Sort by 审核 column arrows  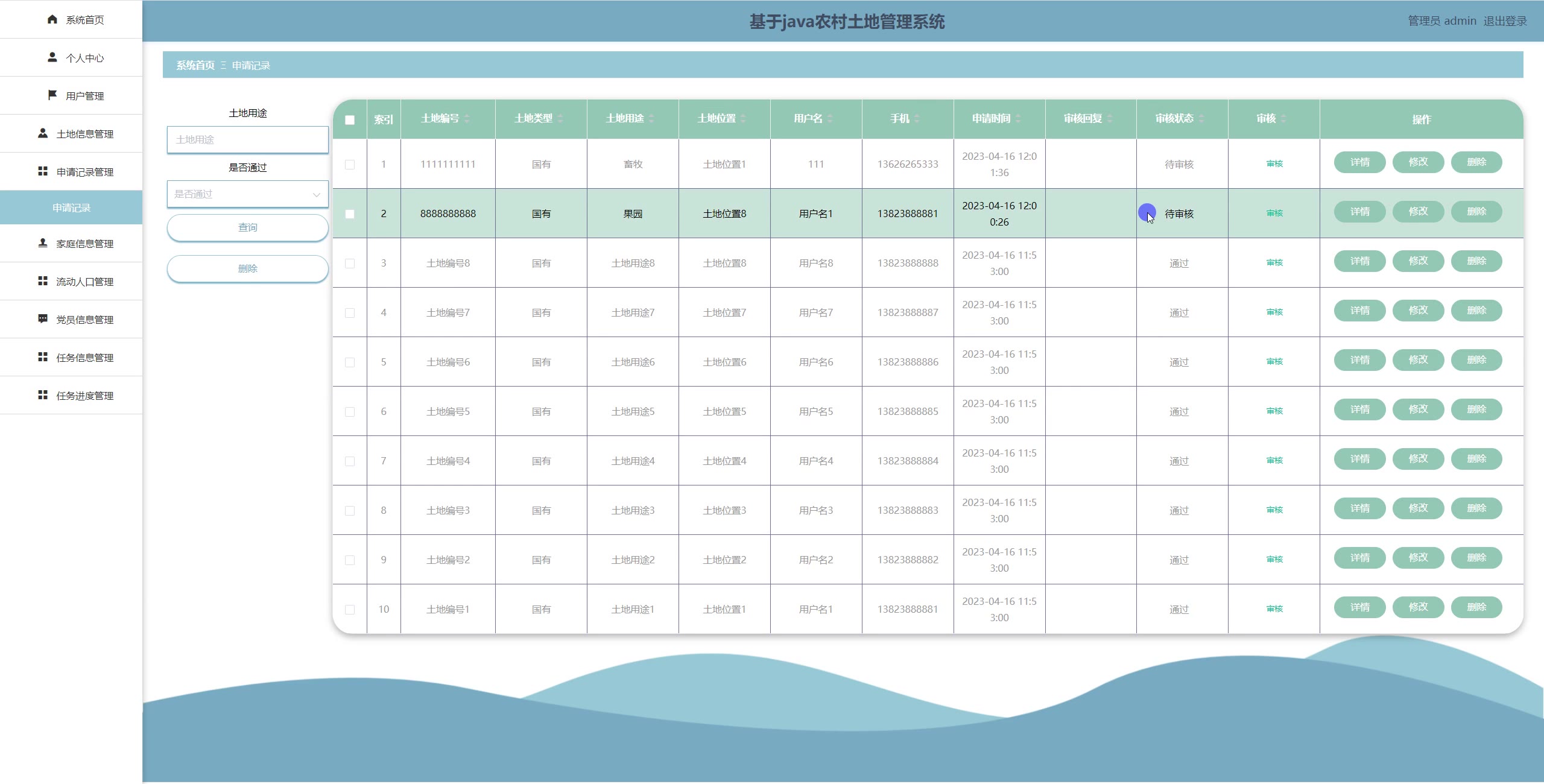(x=1283, y=119)
